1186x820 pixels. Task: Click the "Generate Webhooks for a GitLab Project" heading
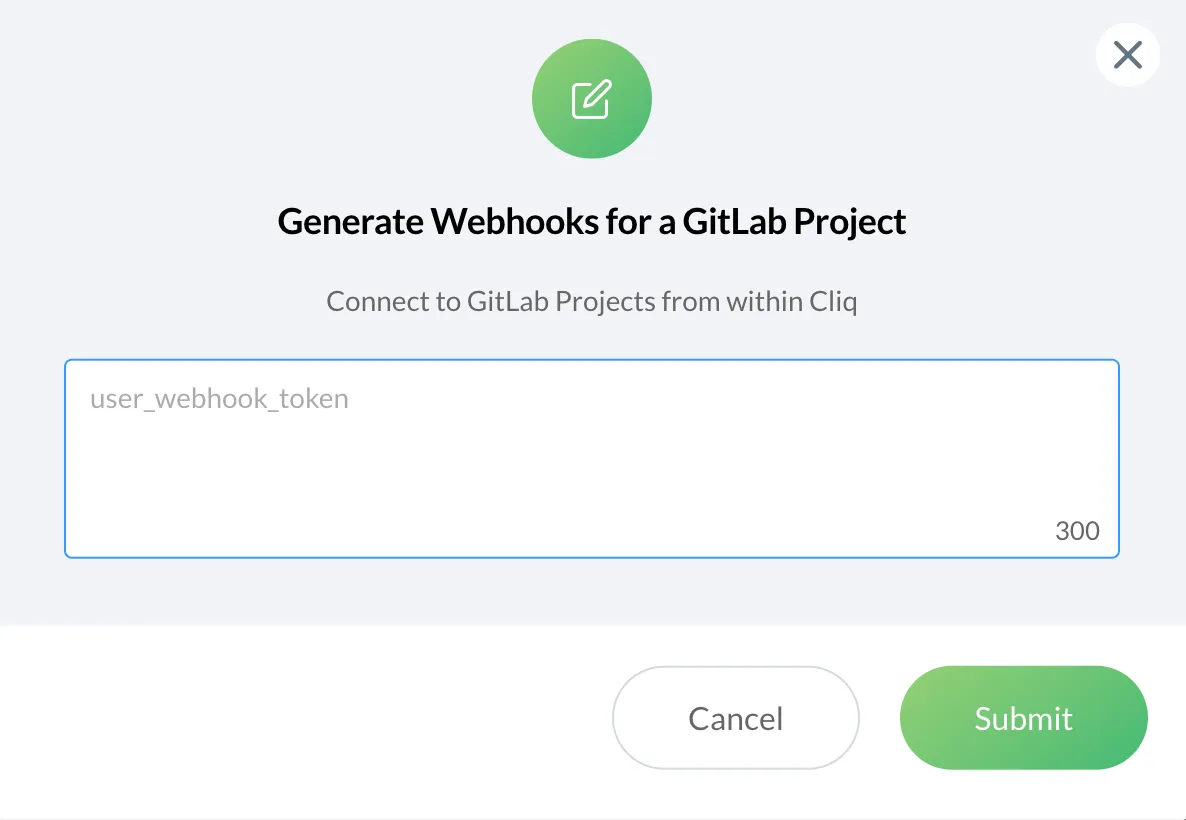[591, 221]
